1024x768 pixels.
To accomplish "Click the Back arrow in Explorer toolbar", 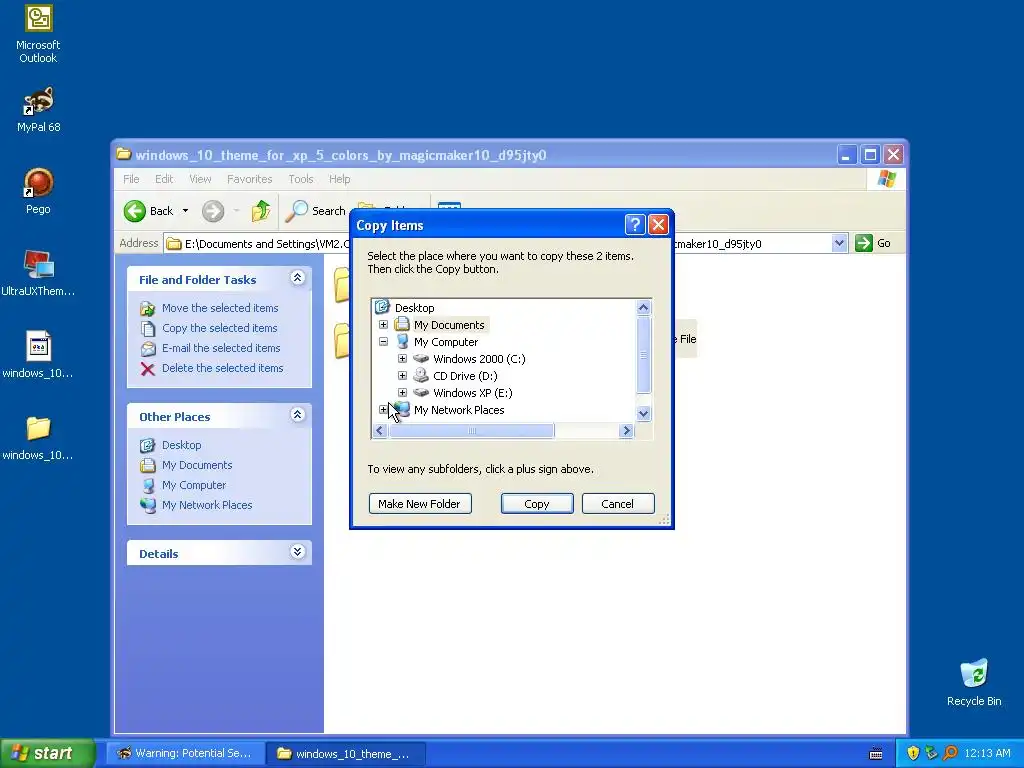I will [x=148, y=211].
